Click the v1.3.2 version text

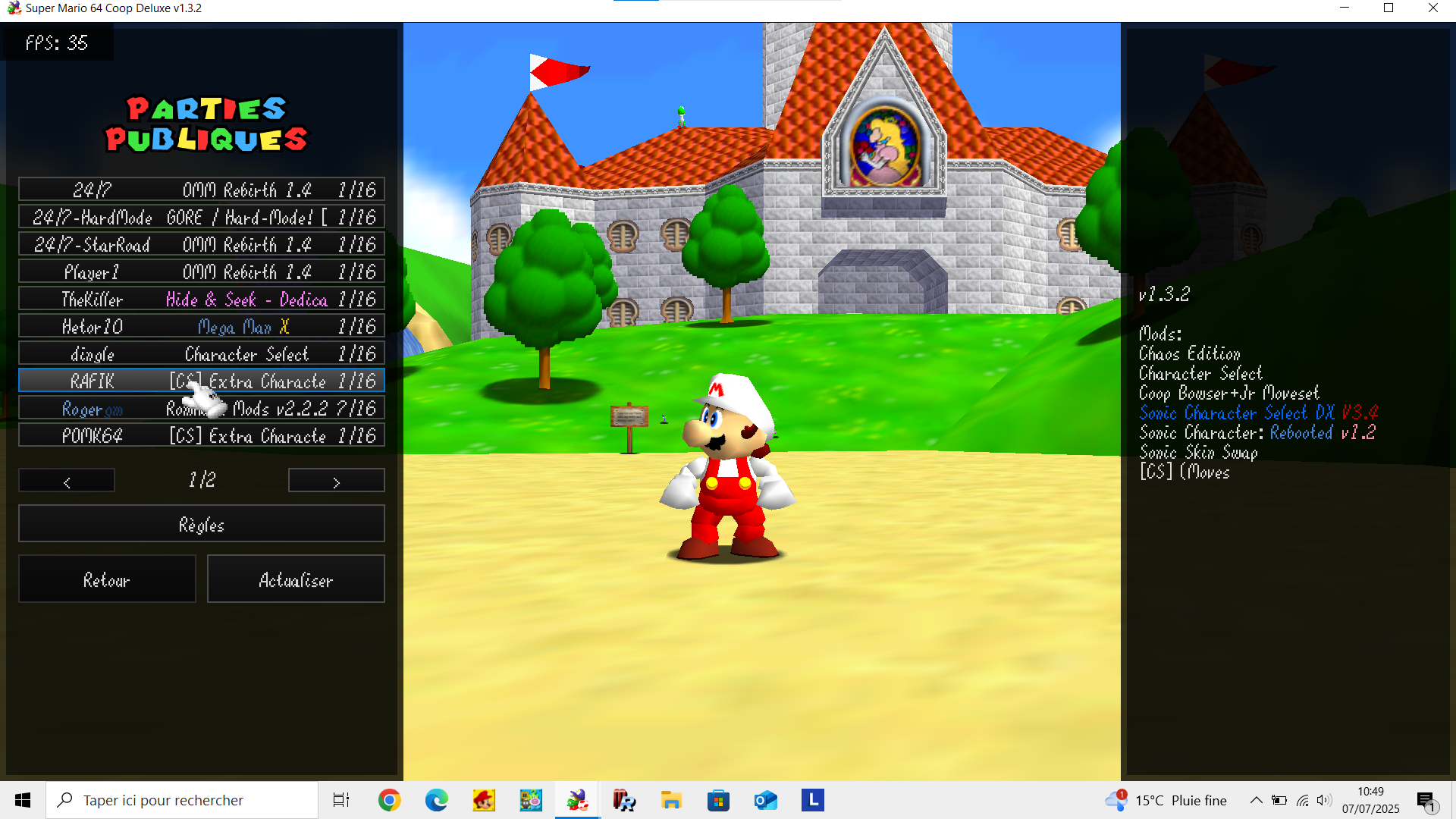point(1164,294)
